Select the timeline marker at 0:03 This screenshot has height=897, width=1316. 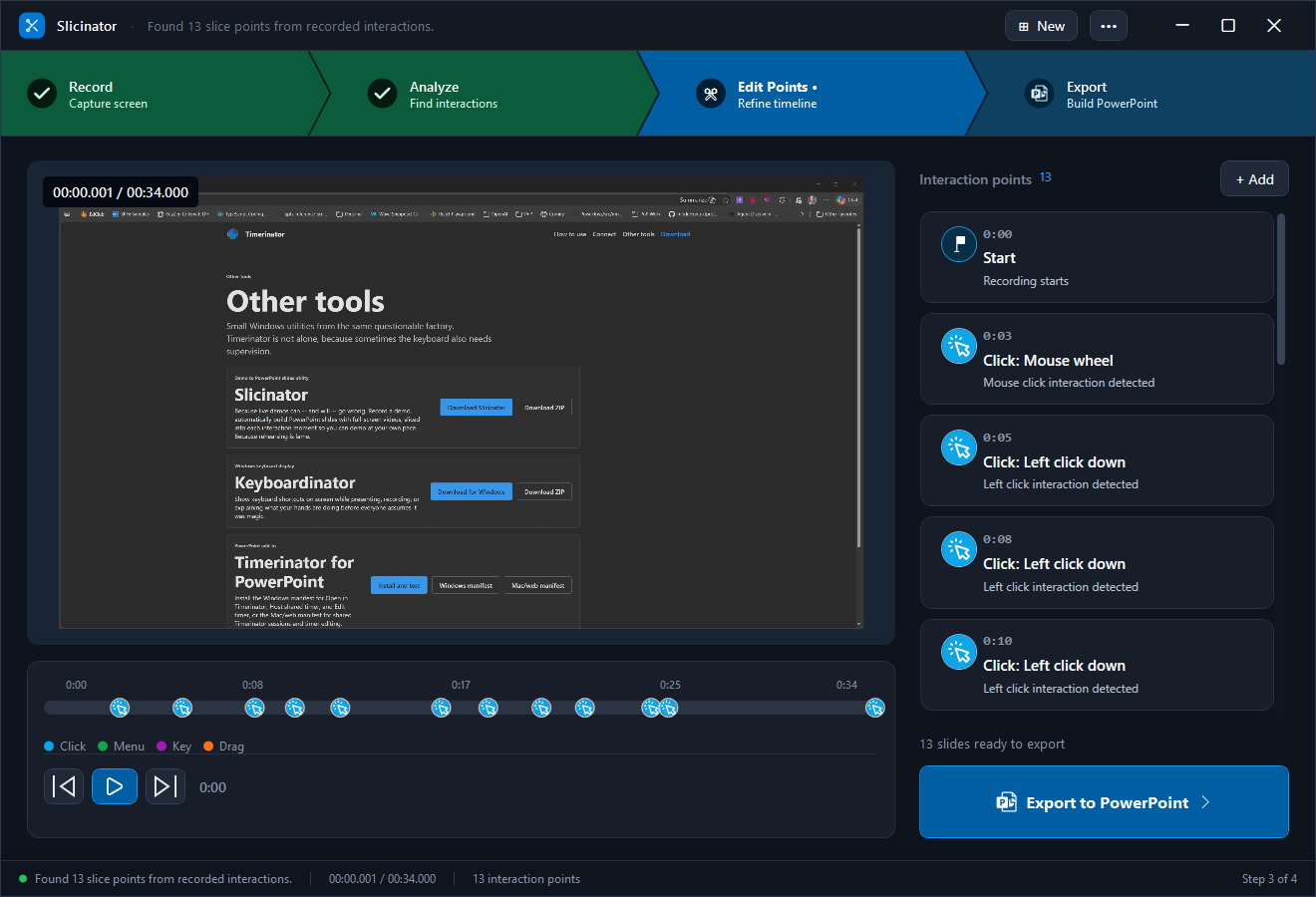[120, 708]
